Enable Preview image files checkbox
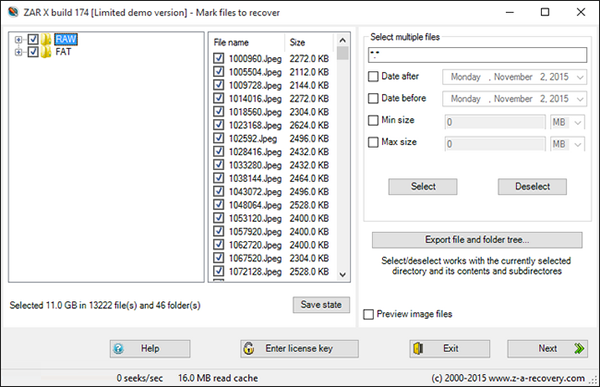The width and height of the screenshot is (600, 387). click(x=368, y=314)
